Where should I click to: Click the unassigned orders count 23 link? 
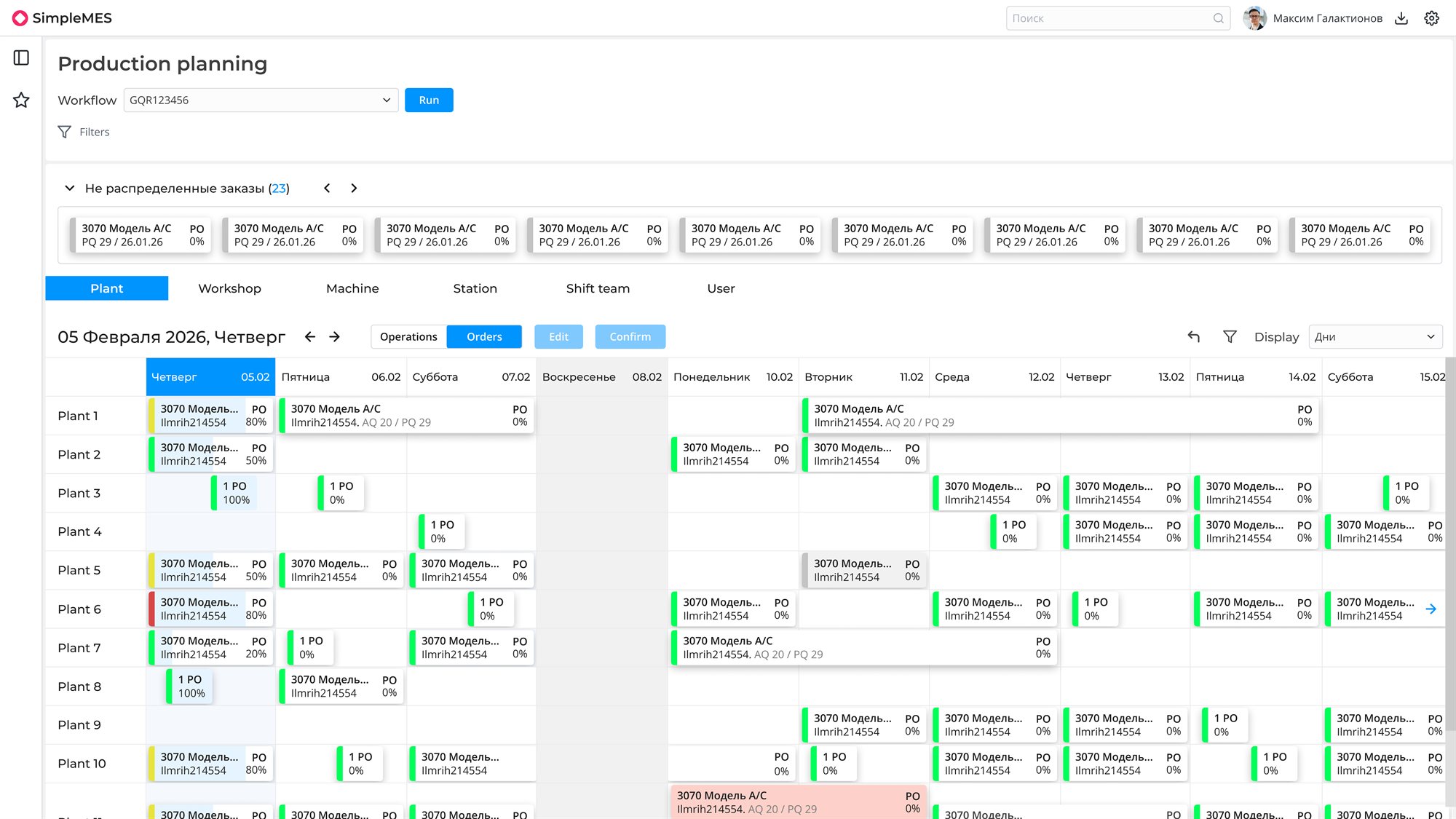(279, 189)
